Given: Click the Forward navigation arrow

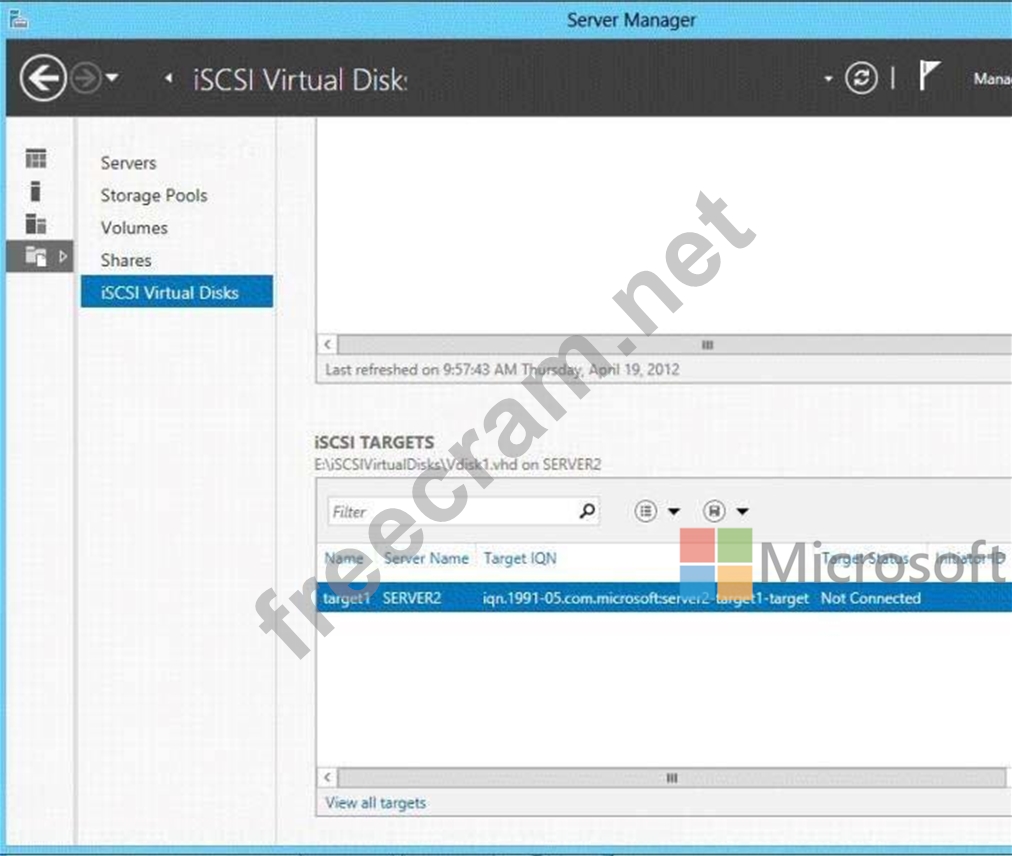Looking at the screenshot, I should point(86,78).
